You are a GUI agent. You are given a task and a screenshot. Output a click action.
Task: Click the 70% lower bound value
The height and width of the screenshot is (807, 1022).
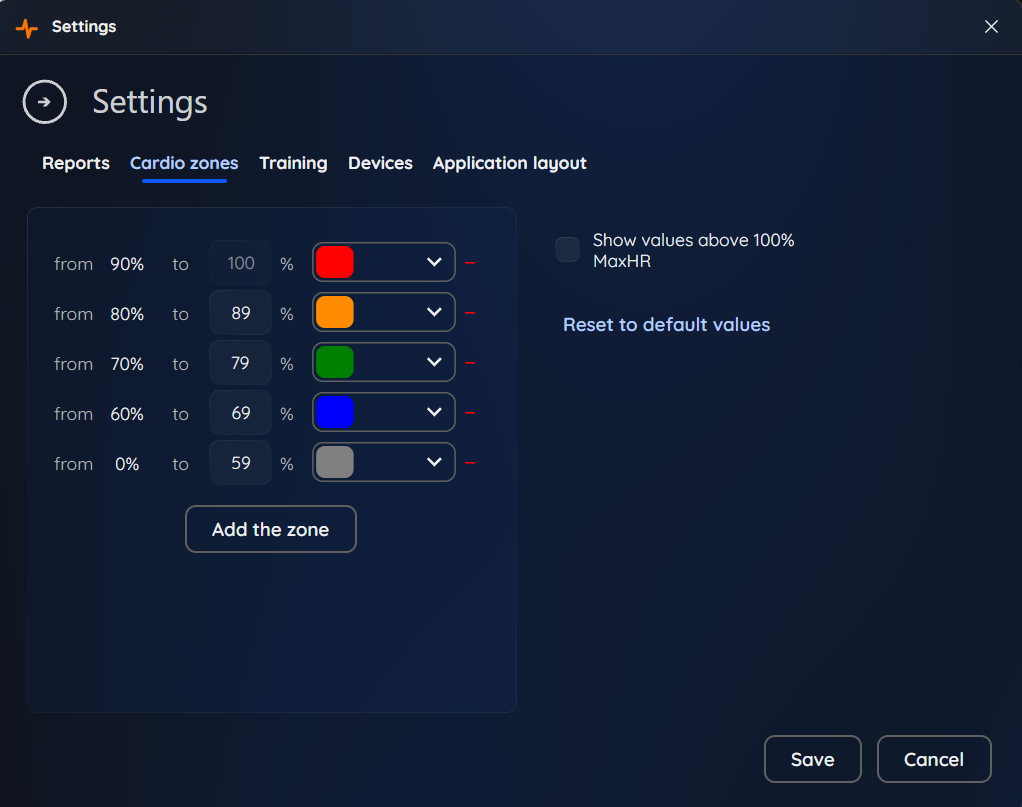click(x=127, y=364)
